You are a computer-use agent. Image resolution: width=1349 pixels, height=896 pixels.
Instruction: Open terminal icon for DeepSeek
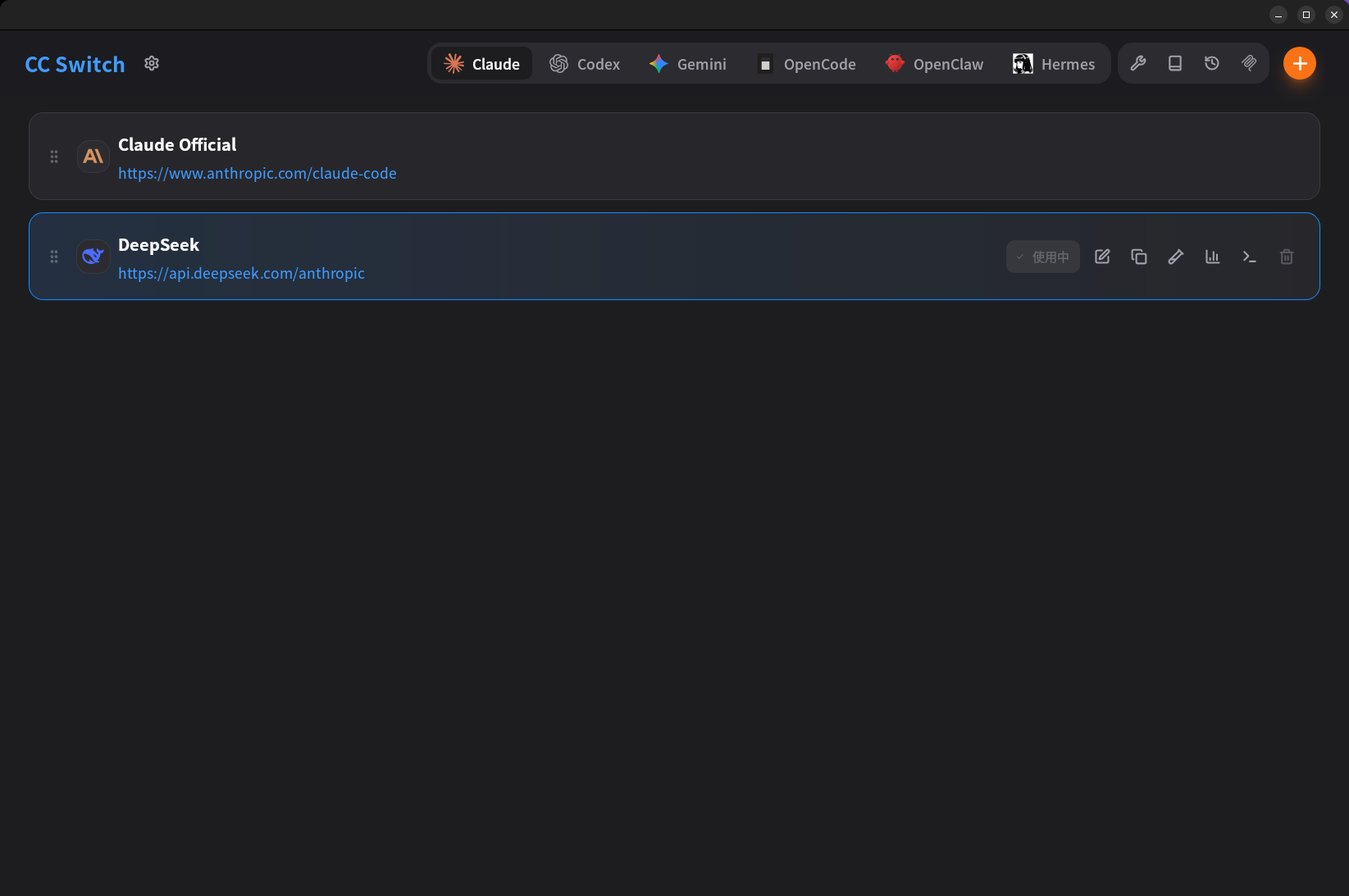coord(1250,257)
